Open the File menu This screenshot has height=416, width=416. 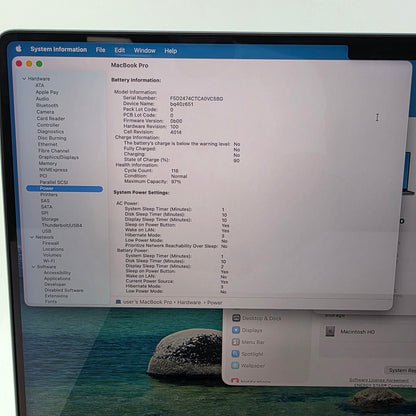pos(100,50)
